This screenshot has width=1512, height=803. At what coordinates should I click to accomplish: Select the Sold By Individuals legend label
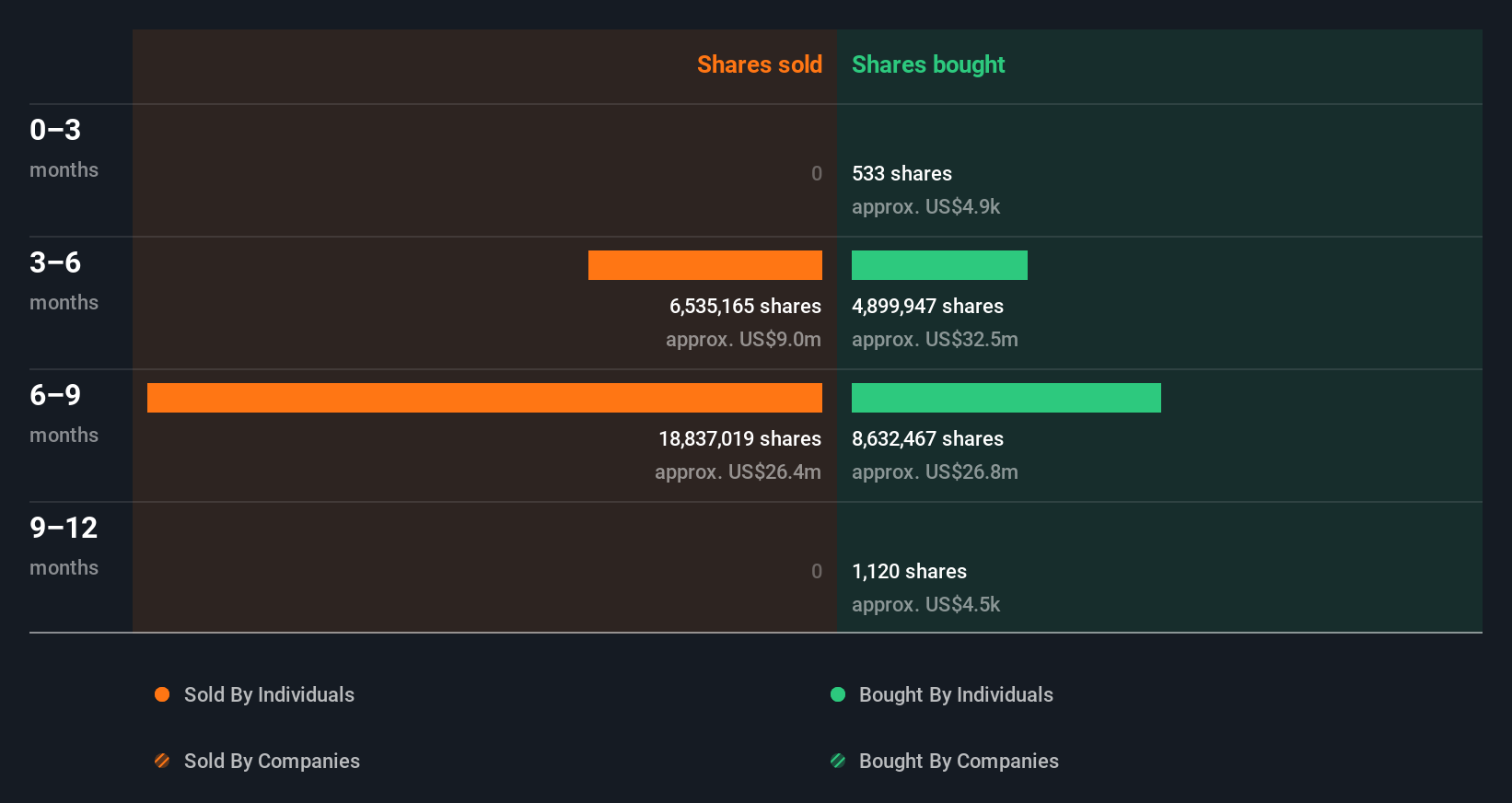point(269,694)
